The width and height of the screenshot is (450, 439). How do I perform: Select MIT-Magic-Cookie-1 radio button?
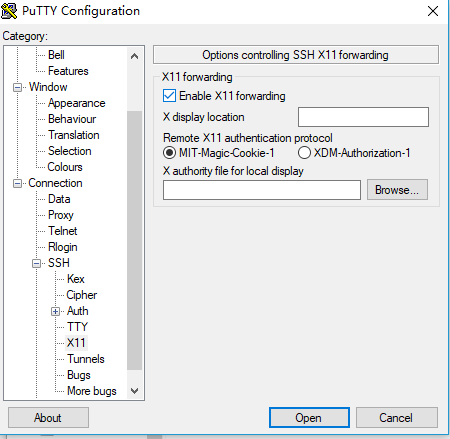click(x=169, y=153)
